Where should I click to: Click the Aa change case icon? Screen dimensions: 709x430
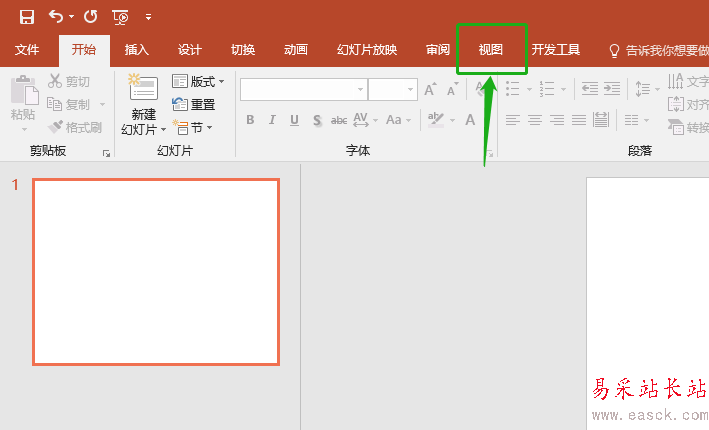394,120
